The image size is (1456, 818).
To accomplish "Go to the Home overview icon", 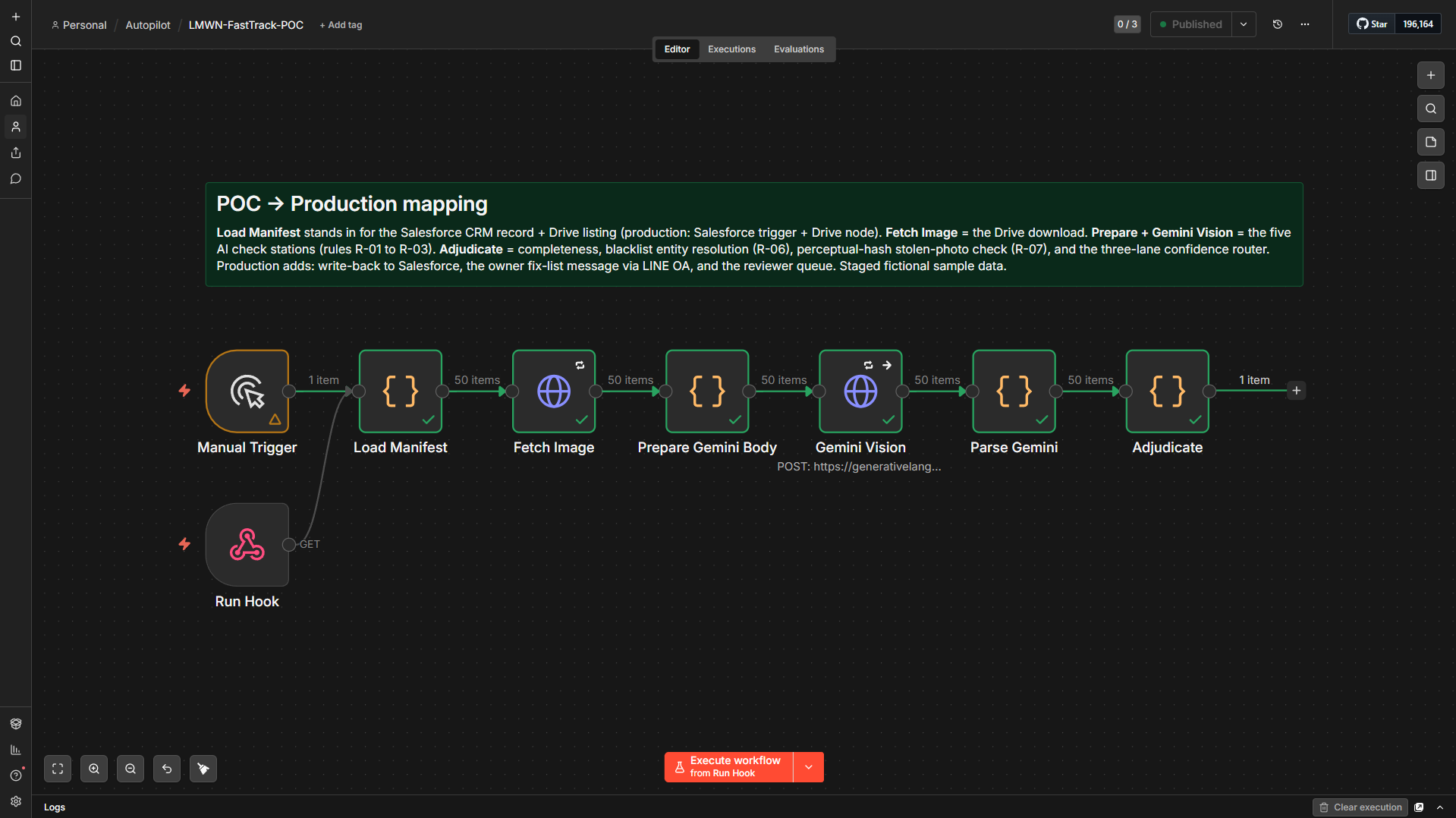I will 16,101.
